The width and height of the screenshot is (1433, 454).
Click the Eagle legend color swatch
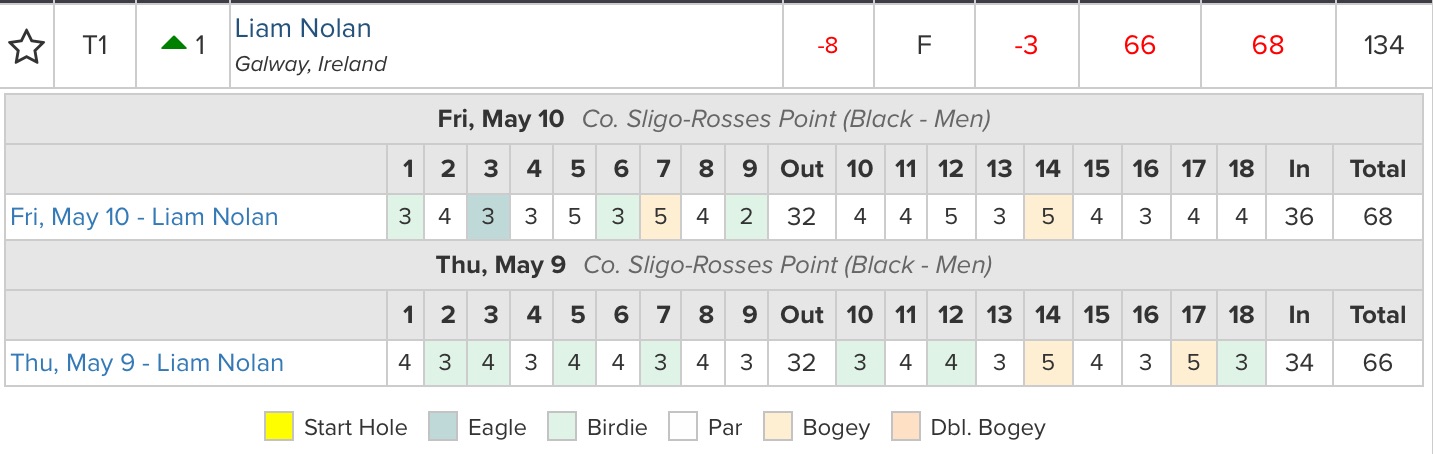pyautogui.click(x=443, y=427)
